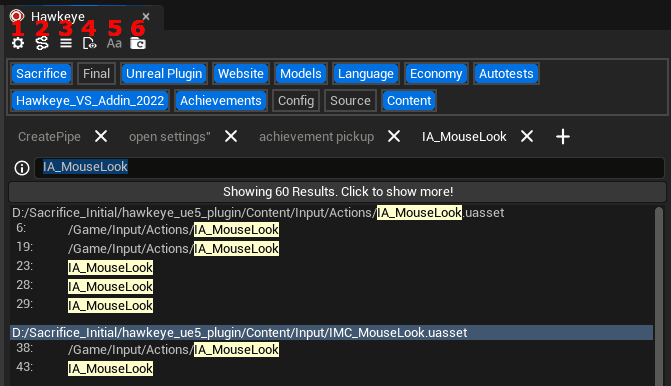Screen dimensions: 671x386
Task: Select line 6 result in IA_MouseLook.uasset
Action: click(x=173, y=230)
